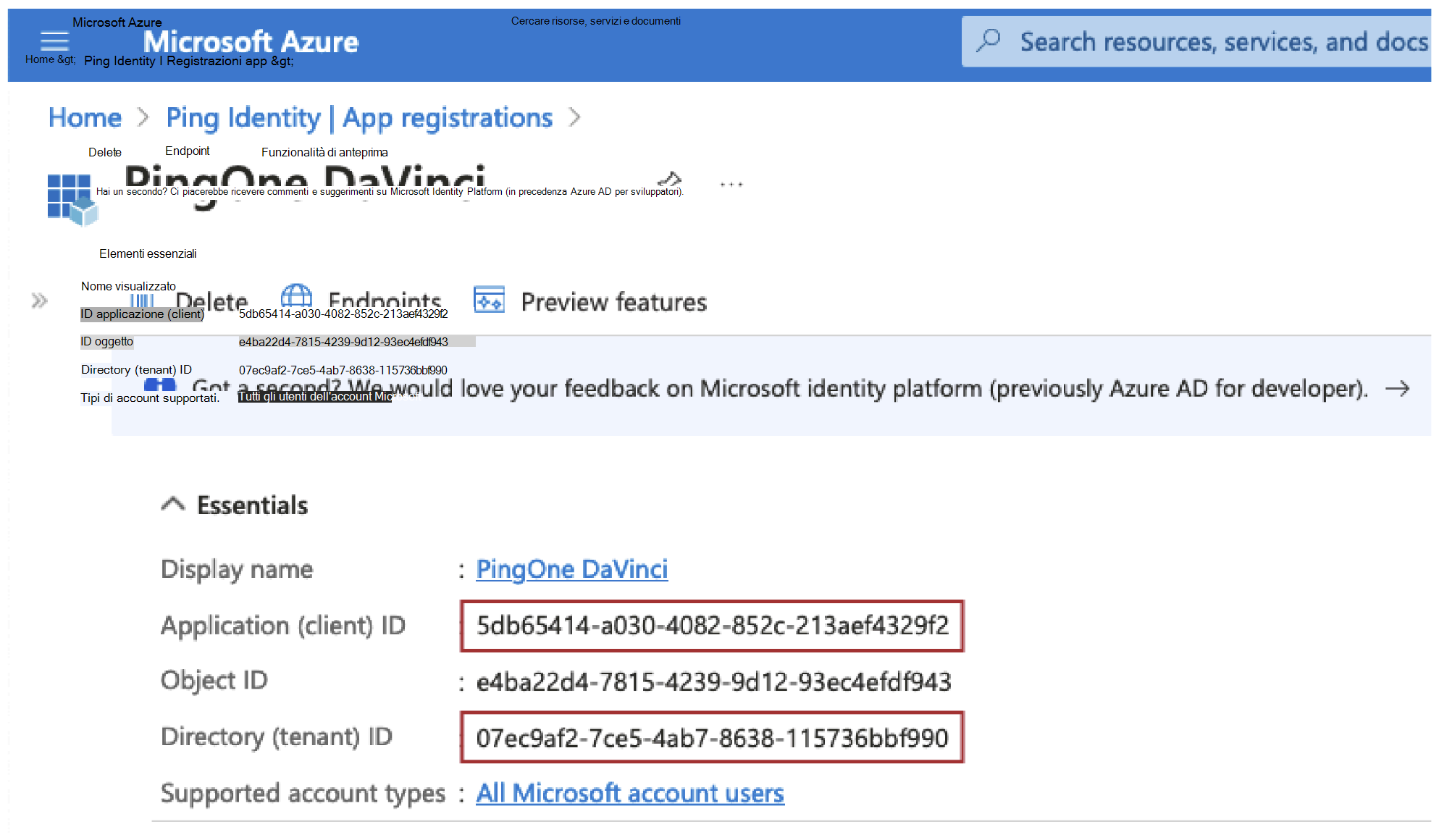Click Delete in the command bar
The height and width of the screenshot is (840, 1439).
(x=211, y=301)
